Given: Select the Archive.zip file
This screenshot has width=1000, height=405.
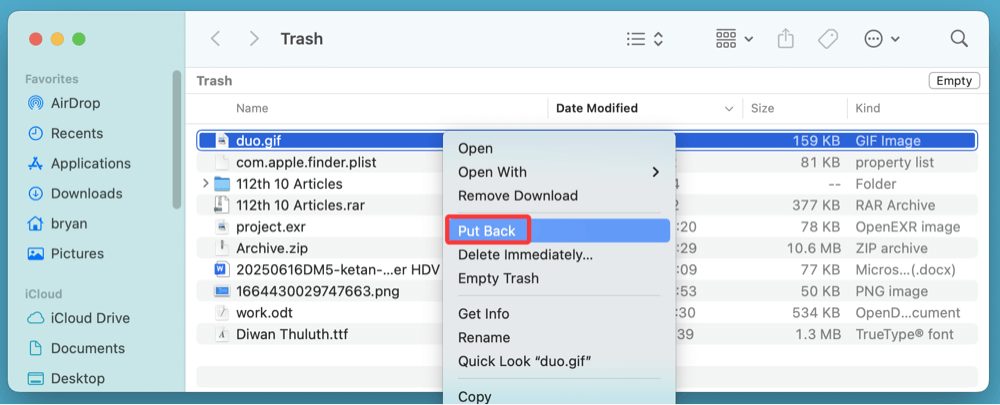Looking at the screenshot, I should (x=272, y=249).
